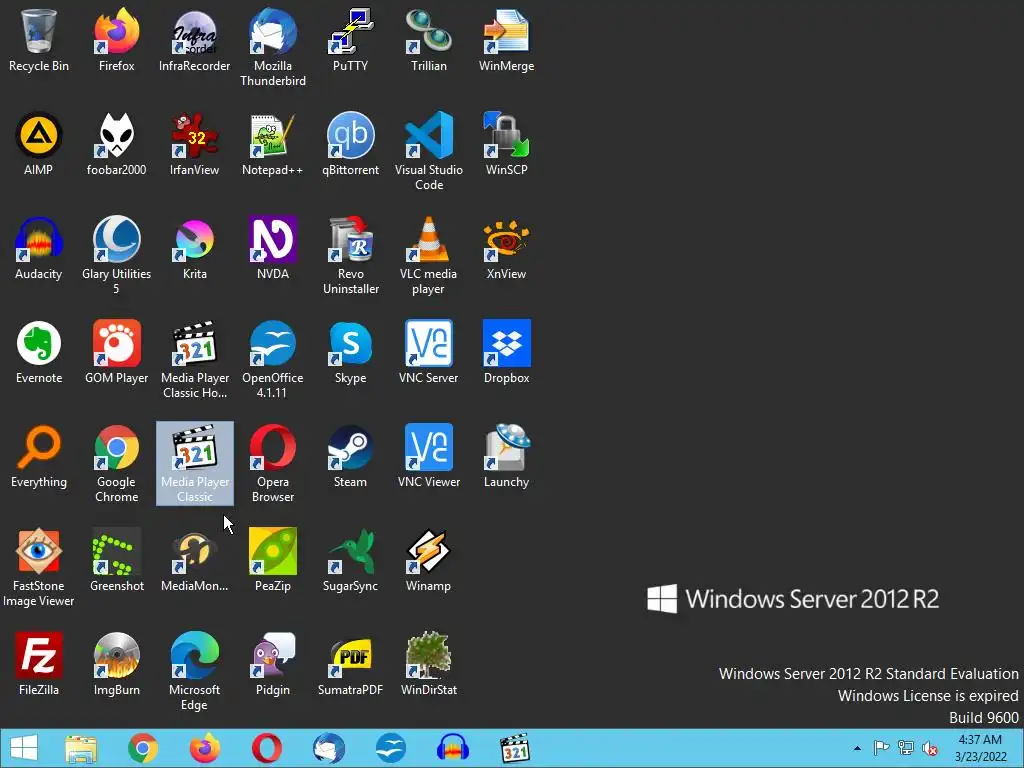The height and width of the screenshot is (768, 1024).
Task: Click the VNC Viewer desktop icon
Action: click(428, 456)
